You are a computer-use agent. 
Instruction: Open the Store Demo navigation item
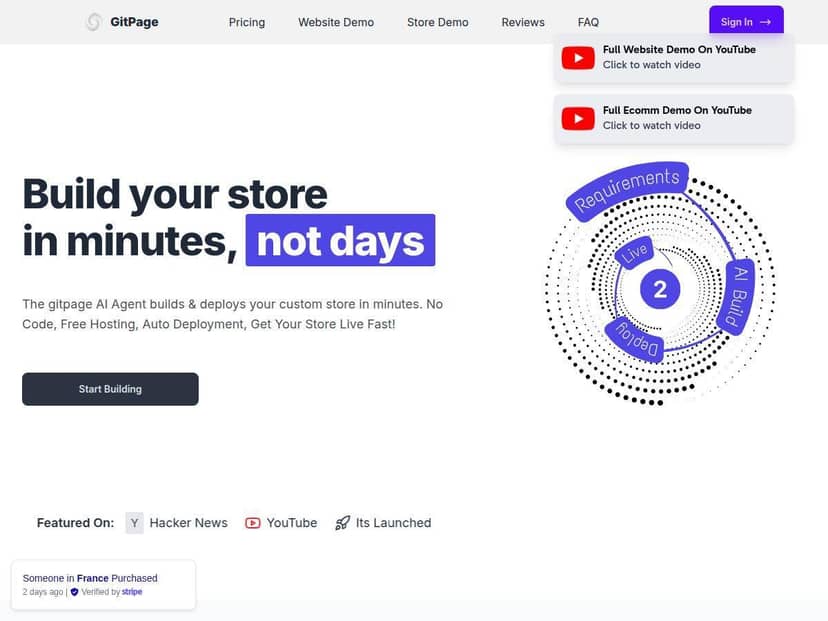(x=437, y=22)
